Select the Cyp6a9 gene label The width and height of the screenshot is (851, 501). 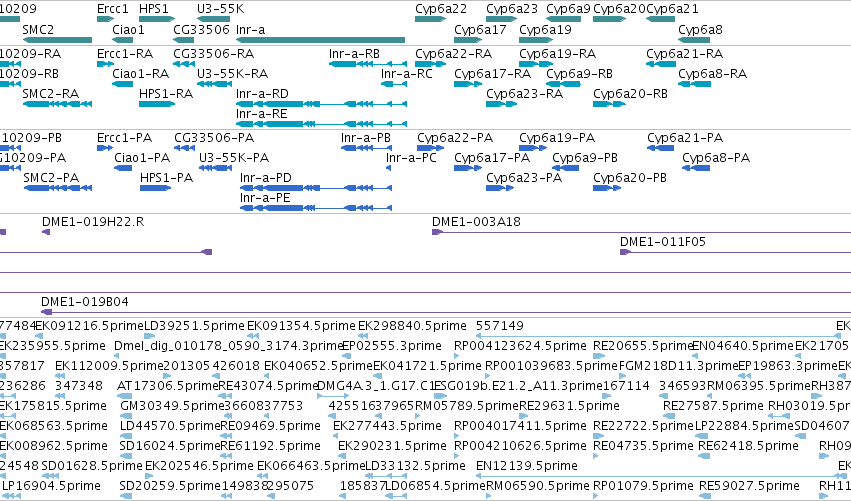568,9
